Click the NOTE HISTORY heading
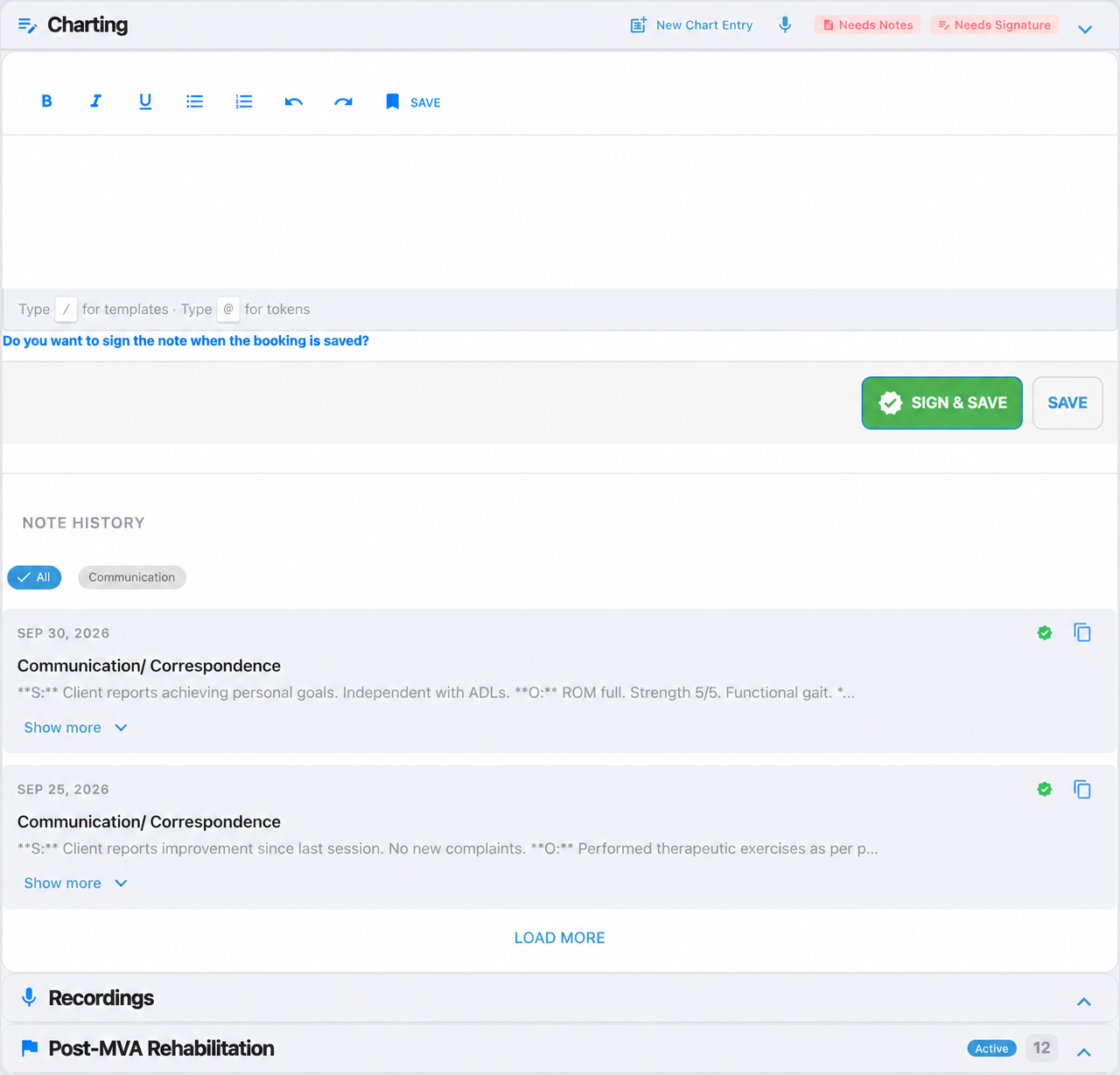The image size is (1120, 1075). pos(83,523)
